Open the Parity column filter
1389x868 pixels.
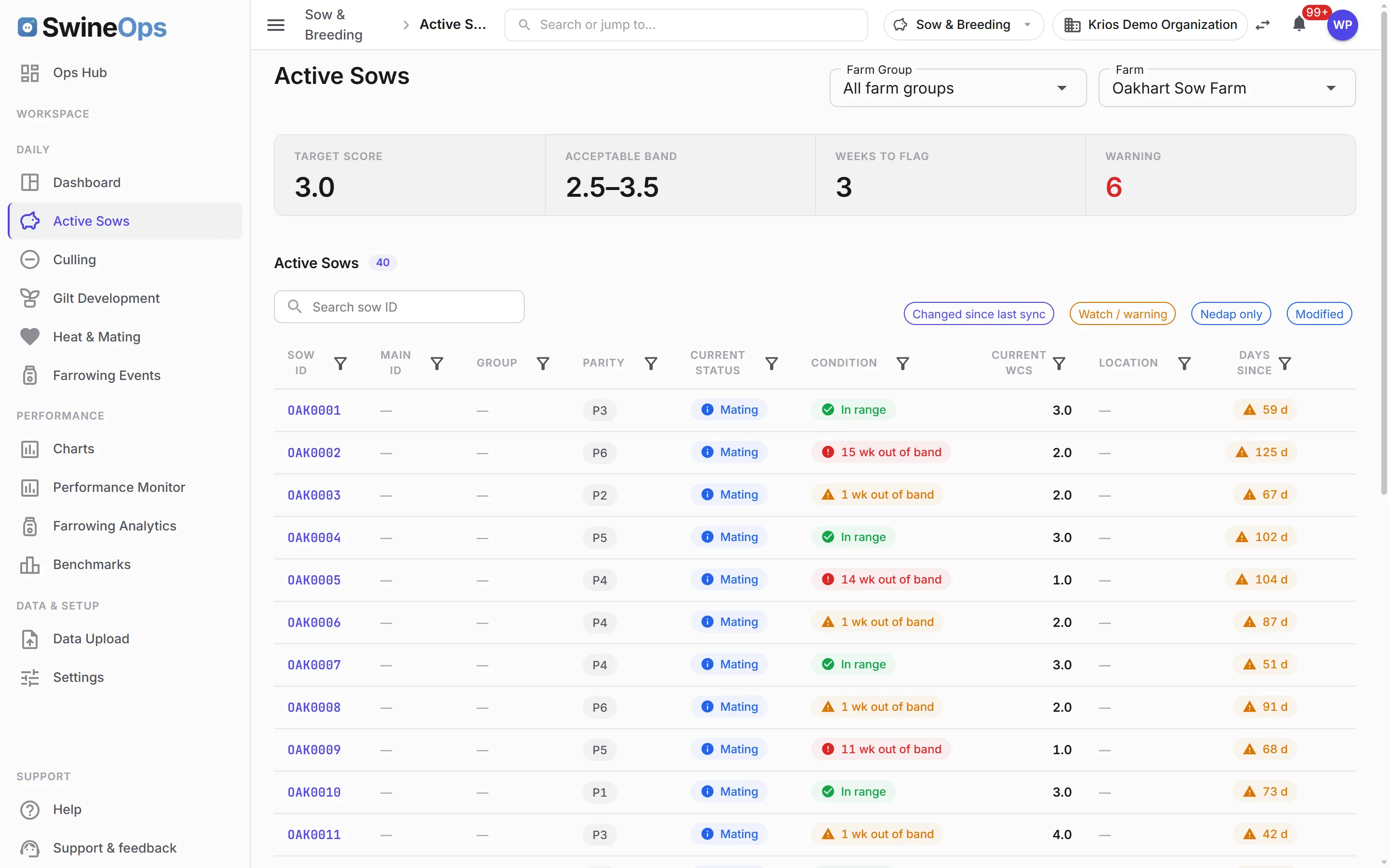coord(651,363)
